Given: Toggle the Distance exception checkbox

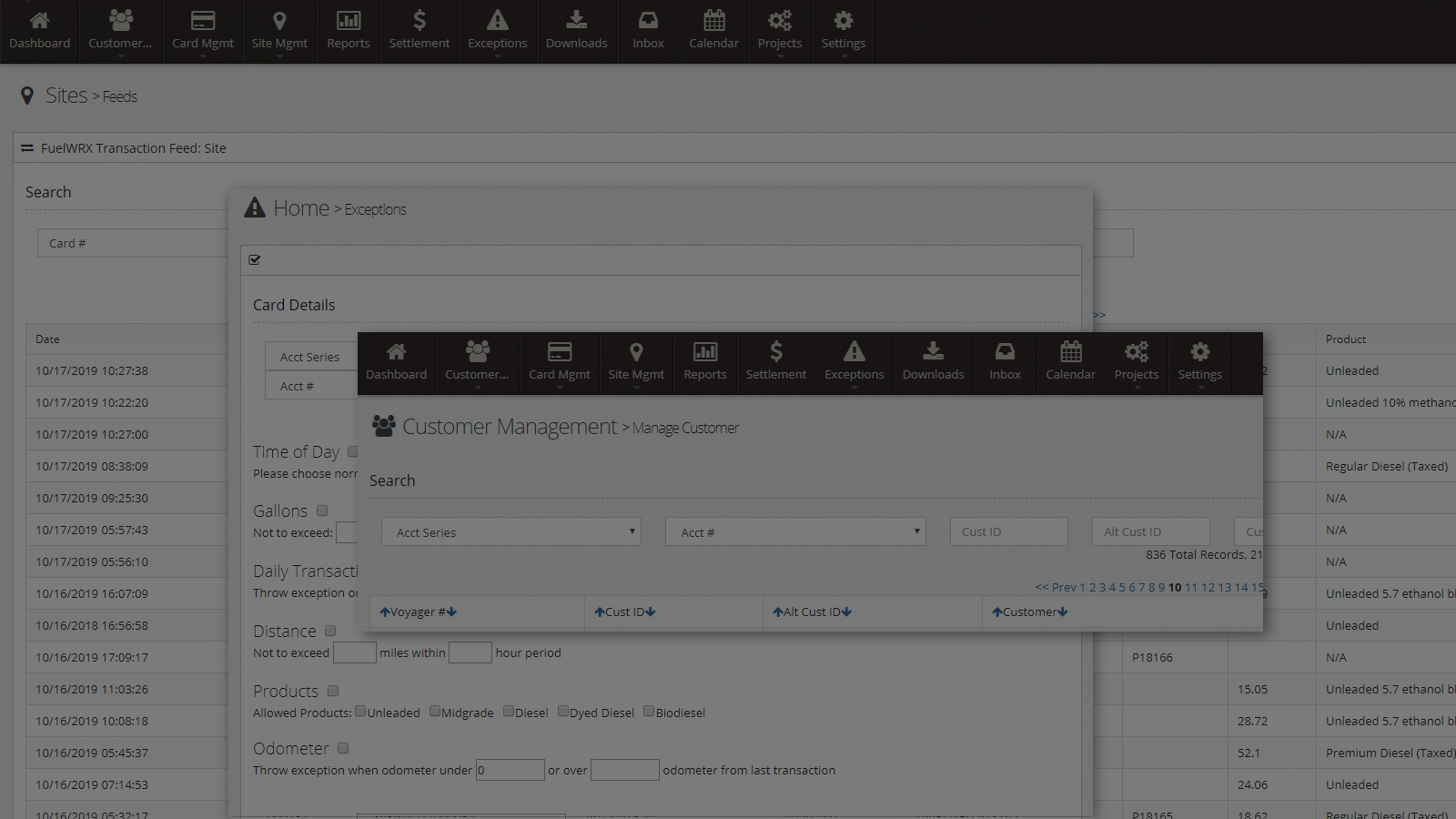Looking at the screenshot, I should tap(330, 631).
